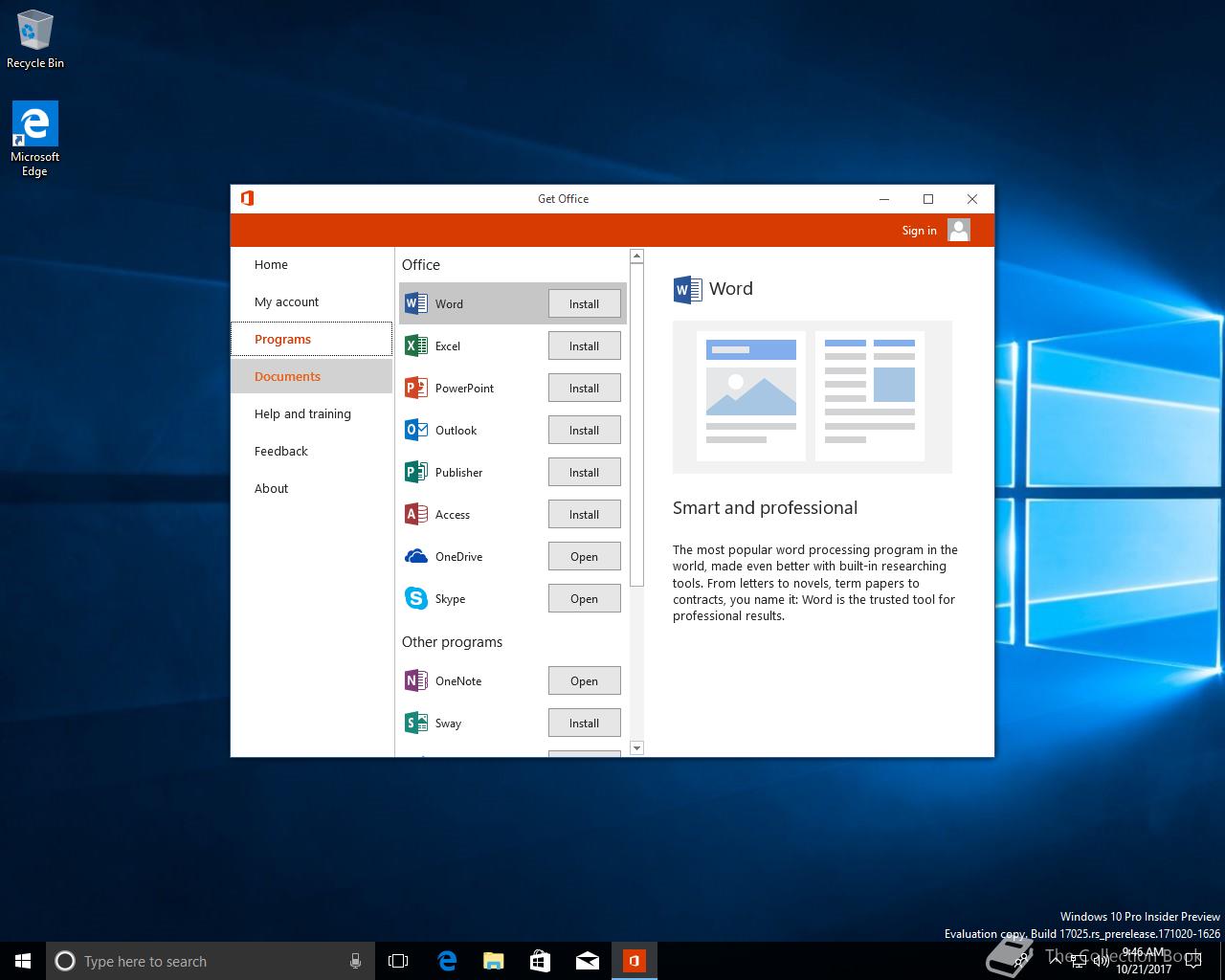The height and width of the screenshot is (980, 1225).
Task: Open About in the sidebar
Action: click(x=311, y=488)
